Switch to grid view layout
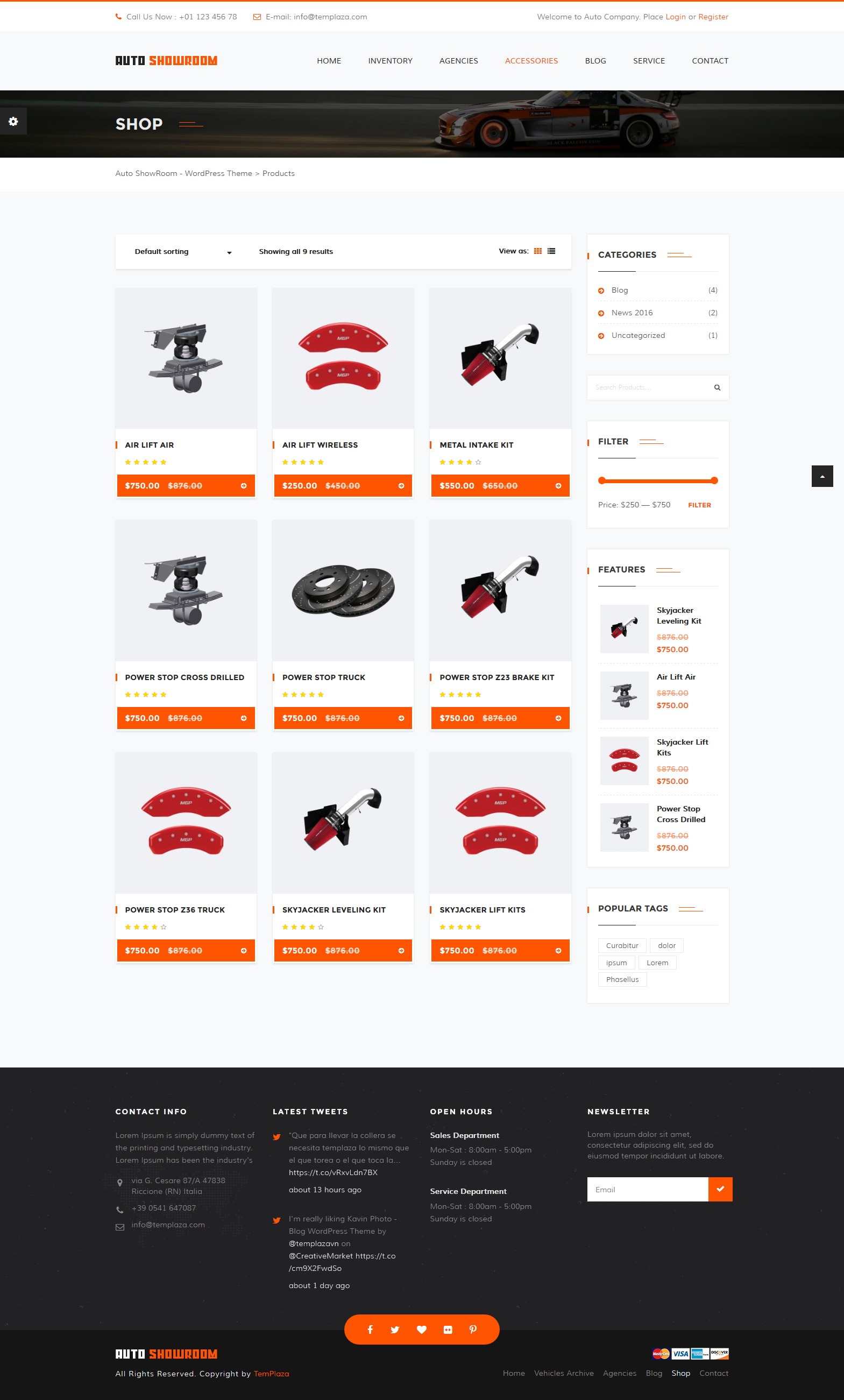This screenshot has width=844, height=1400. 537,251
